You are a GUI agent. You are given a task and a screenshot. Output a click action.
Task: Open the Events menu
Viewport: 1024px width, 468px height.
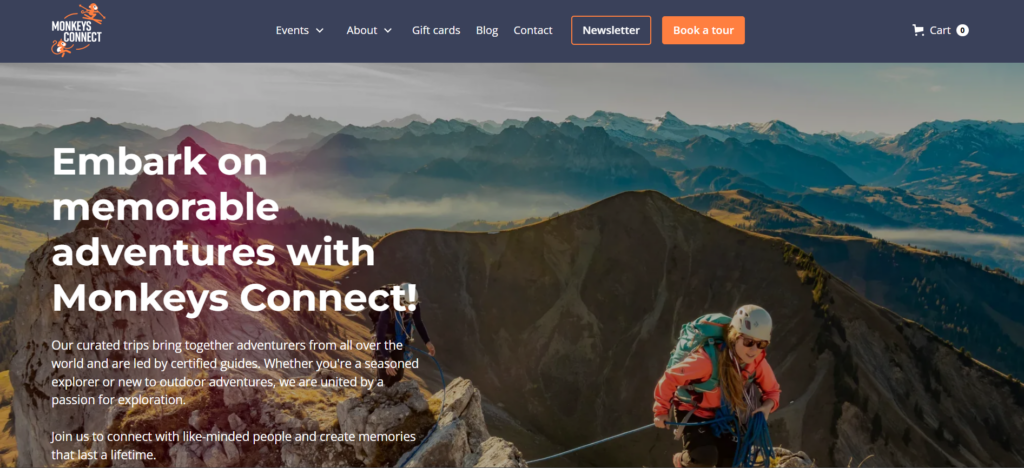292,30
